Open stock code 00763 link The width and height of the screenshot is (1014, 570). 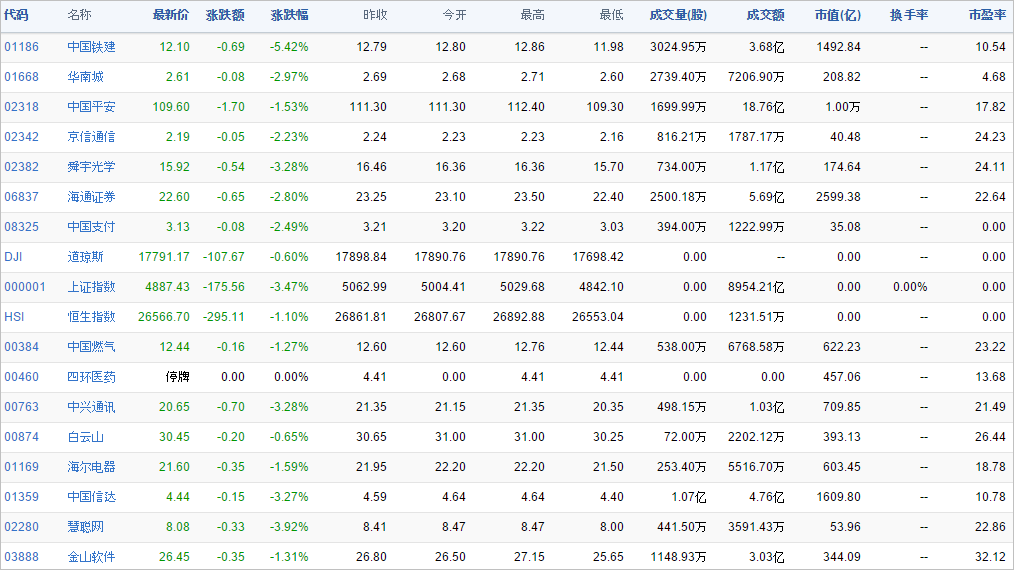pyautogui.click(x=21, y=407)
